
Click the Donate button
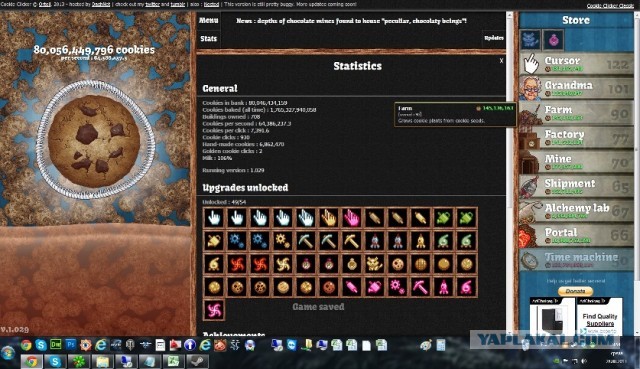pos(576,291)
